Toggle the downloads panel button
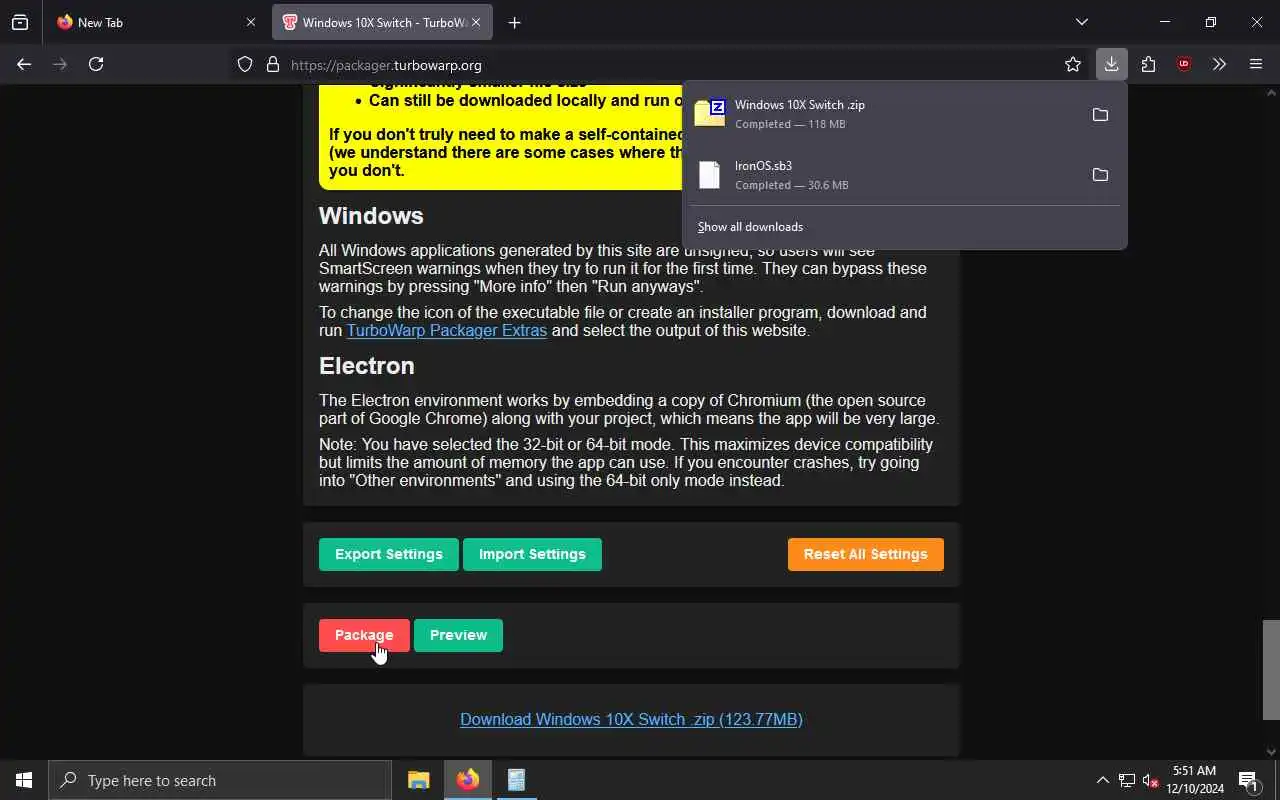This screenshot has width=1280, height=800. [1111, 64]
